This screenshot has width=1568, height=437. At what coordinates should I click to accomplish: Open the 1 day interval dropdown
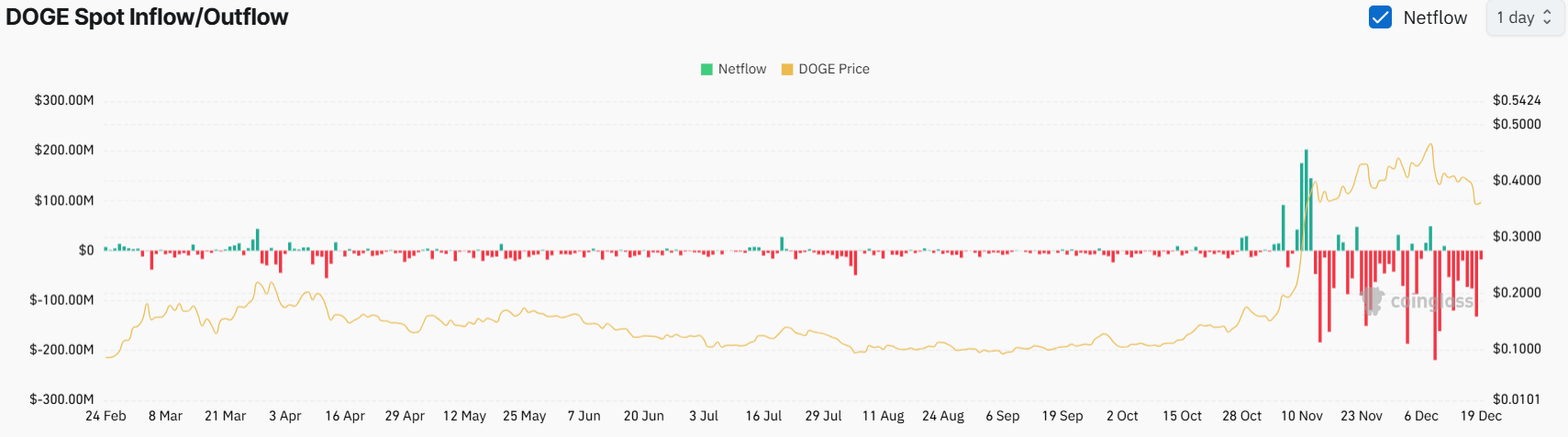point(1524,17)
